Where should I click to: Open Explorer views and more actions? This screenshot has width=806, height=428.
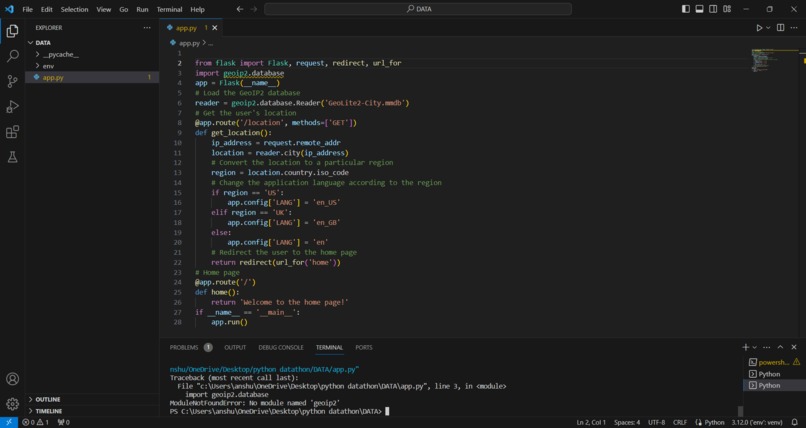(147, 28)
